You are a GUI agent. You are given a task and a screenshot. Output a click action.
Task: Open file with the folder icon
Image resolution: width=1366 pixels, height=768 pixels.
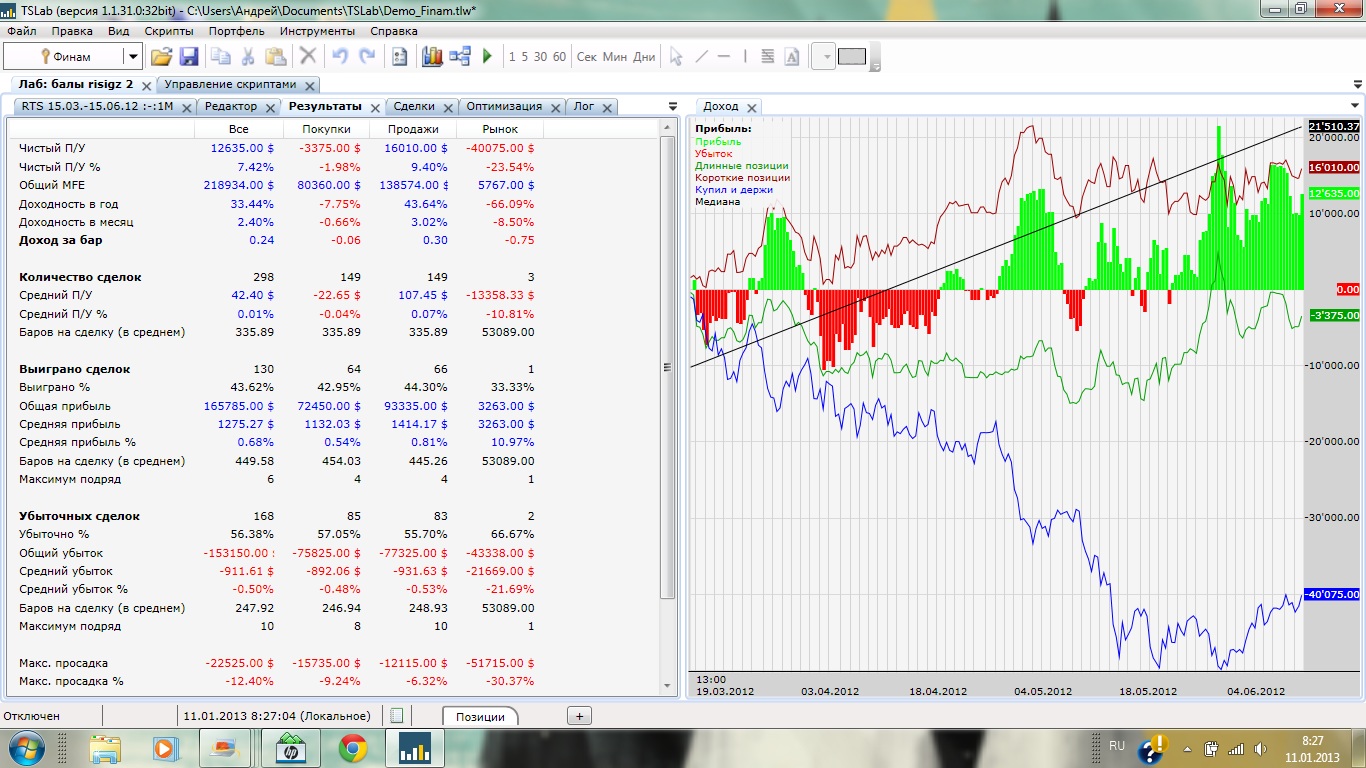tap(161, 57)
